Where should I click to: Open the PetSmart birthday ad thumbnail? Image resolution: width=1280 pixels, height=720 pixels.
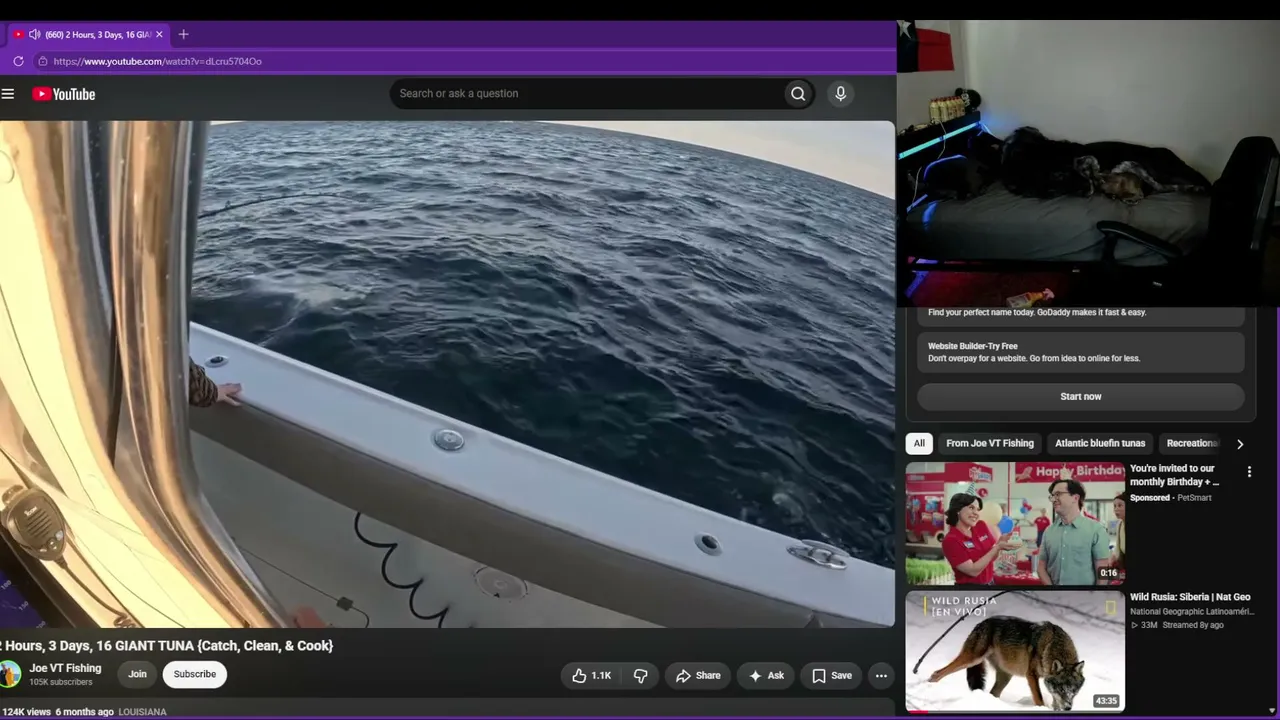pyautogui.click(x=1015, y=523)
